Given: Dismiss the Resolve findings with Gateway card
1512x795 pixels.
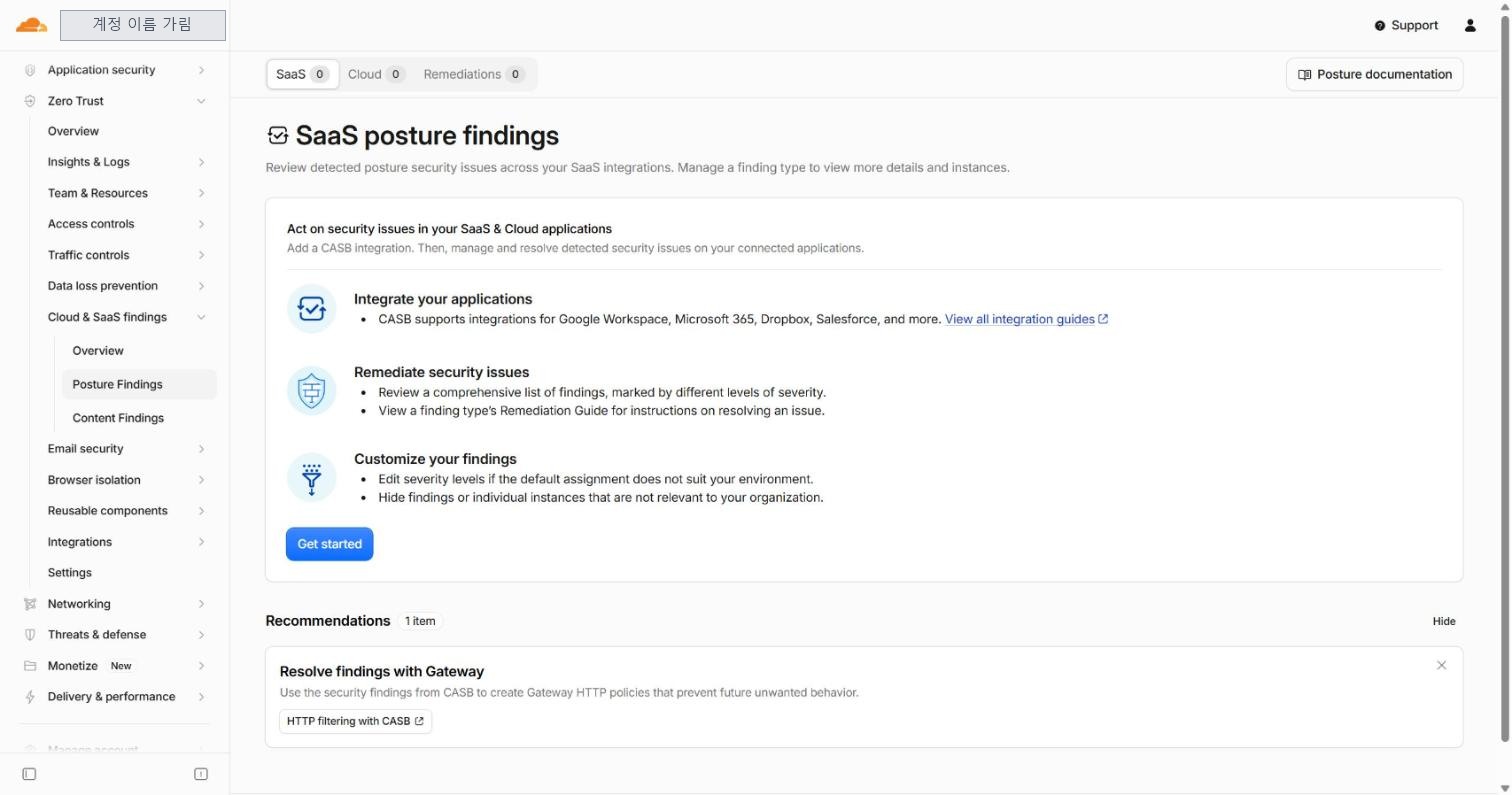Looking at the screenshot, I should pos(1441,665).
